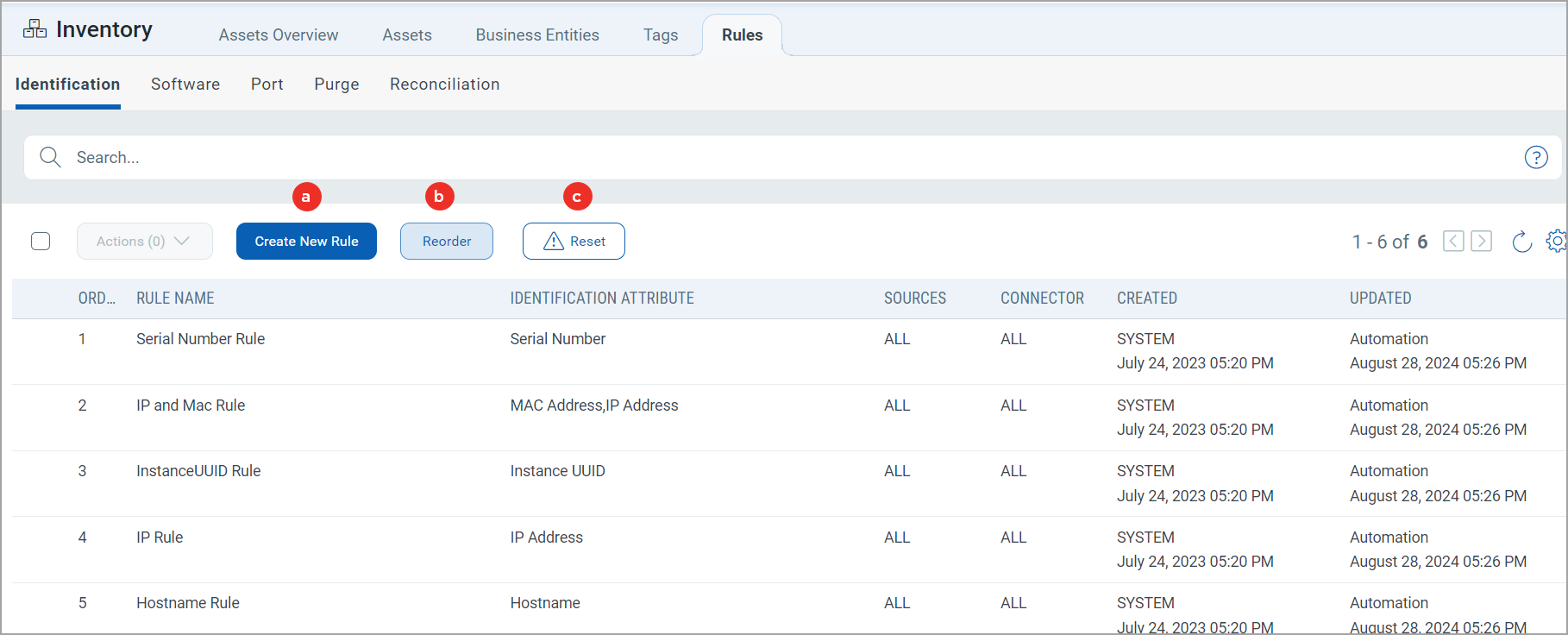Click Create New Rule button
Image resolution: width=1568 pixels, height=635 pixels.
(306, 242)
